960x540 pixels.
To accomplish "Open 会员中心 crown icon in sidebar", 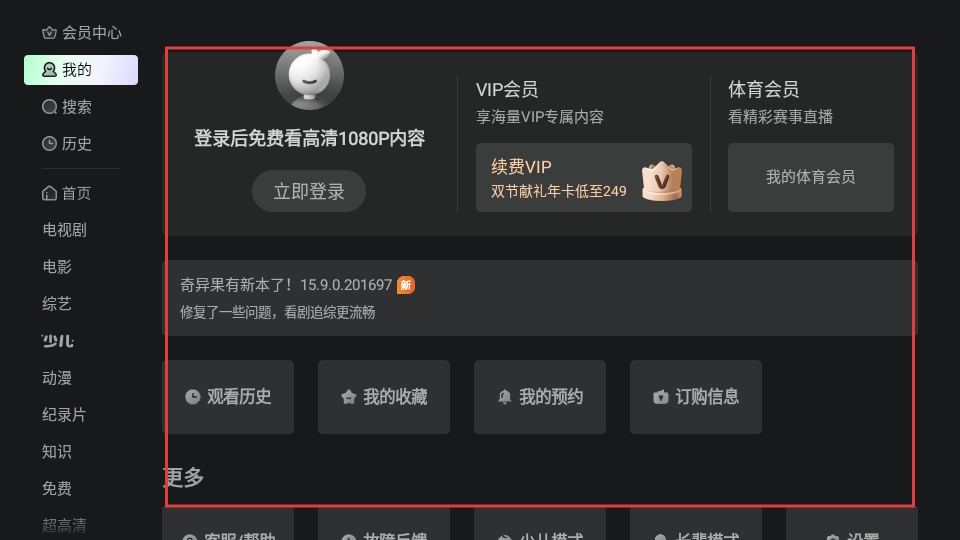I will point(49,32).
